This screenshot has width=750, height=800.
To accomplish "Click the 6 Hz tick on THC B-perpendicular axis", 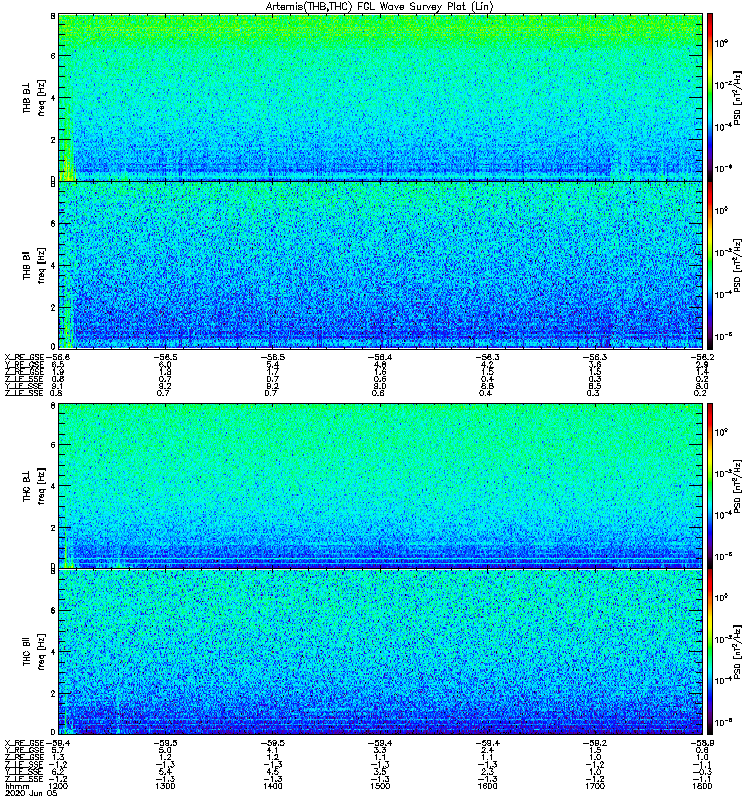I will coord(53,445).
